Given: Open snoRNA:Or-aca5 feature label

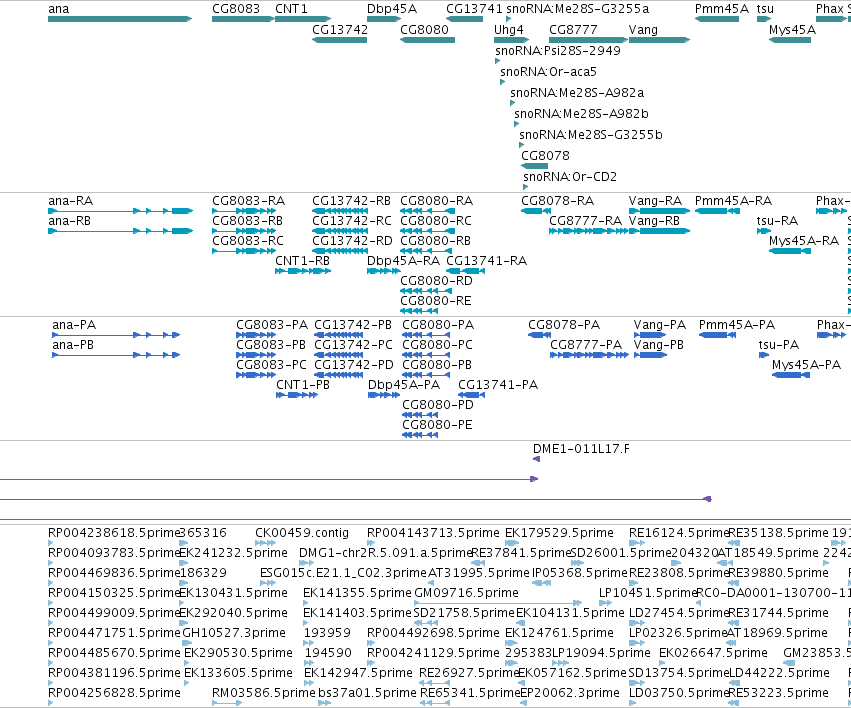Looking at the screenshot, I should pos(548,72).
